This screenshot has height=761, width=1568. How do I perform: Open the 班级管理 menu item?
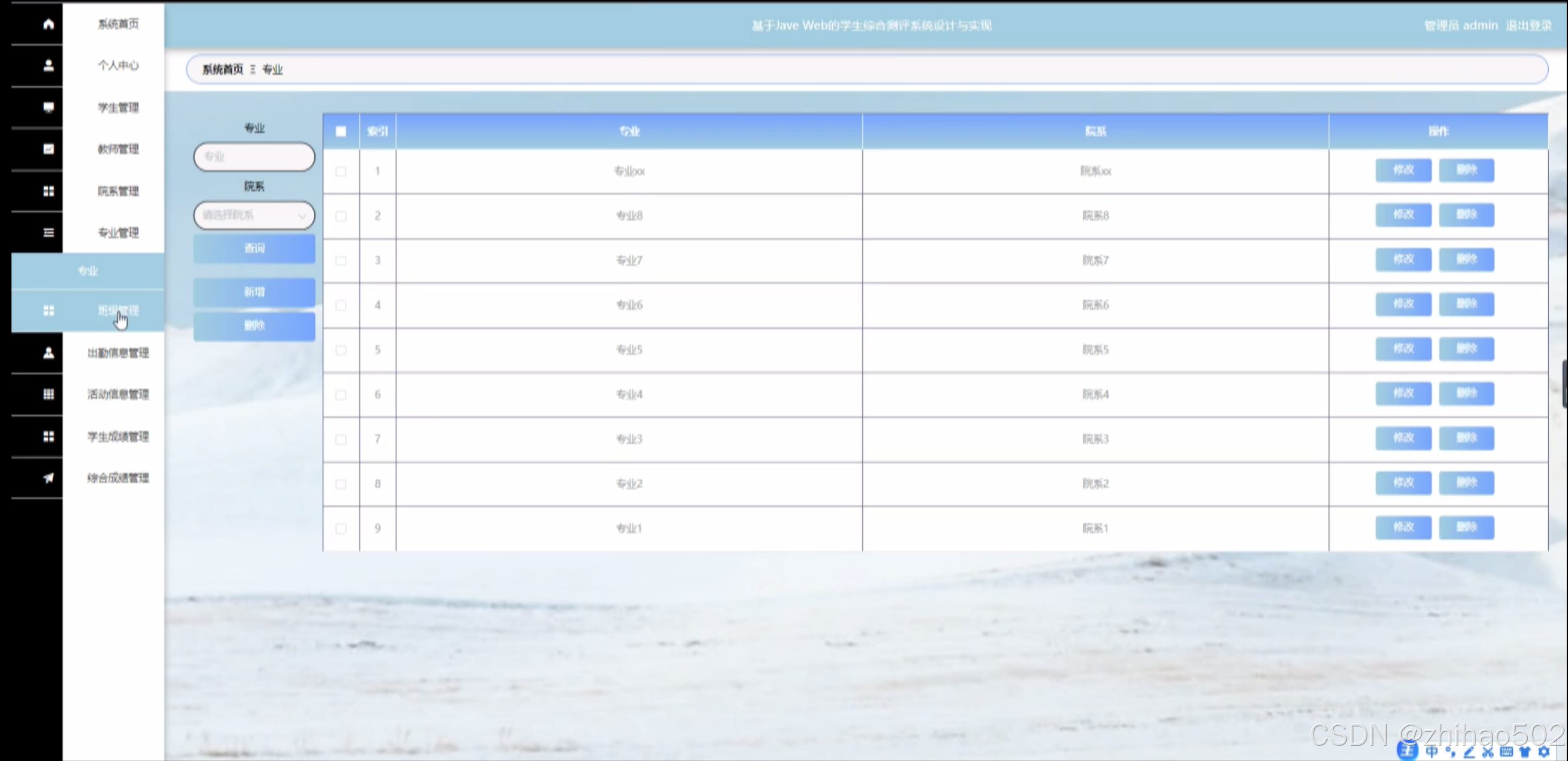pos(118,310)
